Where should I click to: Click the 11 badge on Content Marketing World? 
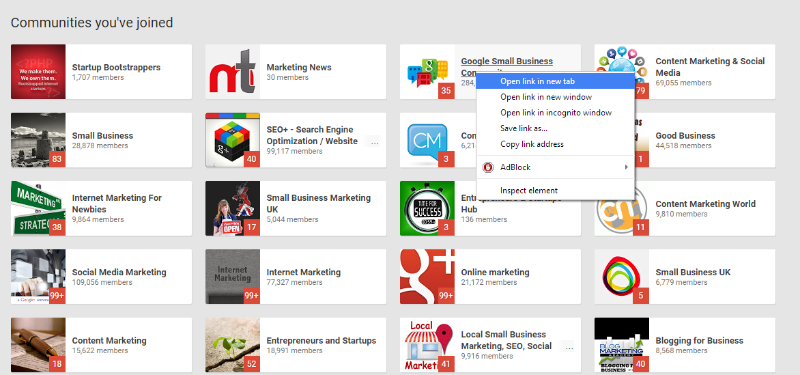641,228
